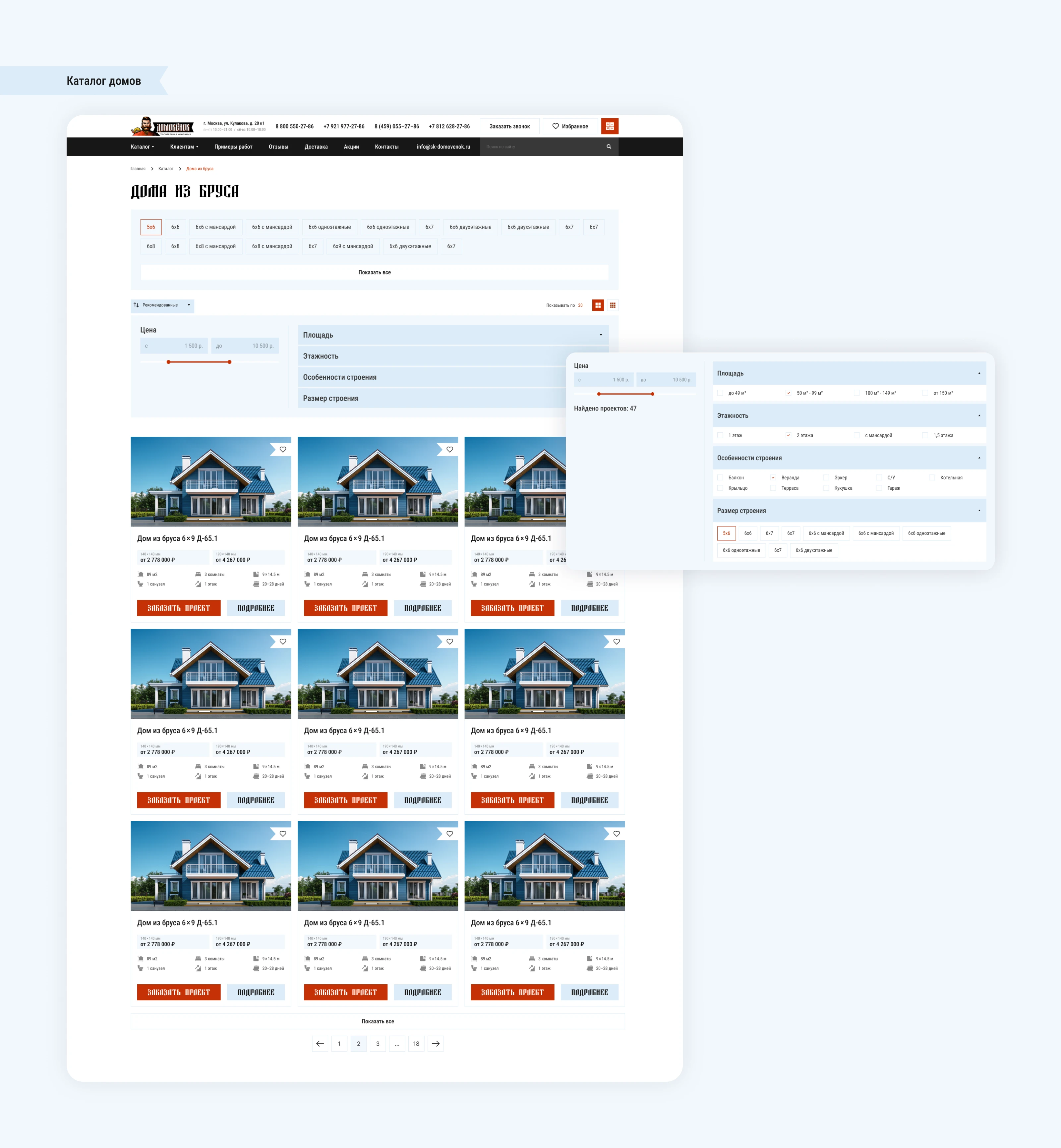Image resolution: width=1061 pixels, height=1148 pixels.
Task: Click the 'Заказать звонок' button
Action: point(509,126)
